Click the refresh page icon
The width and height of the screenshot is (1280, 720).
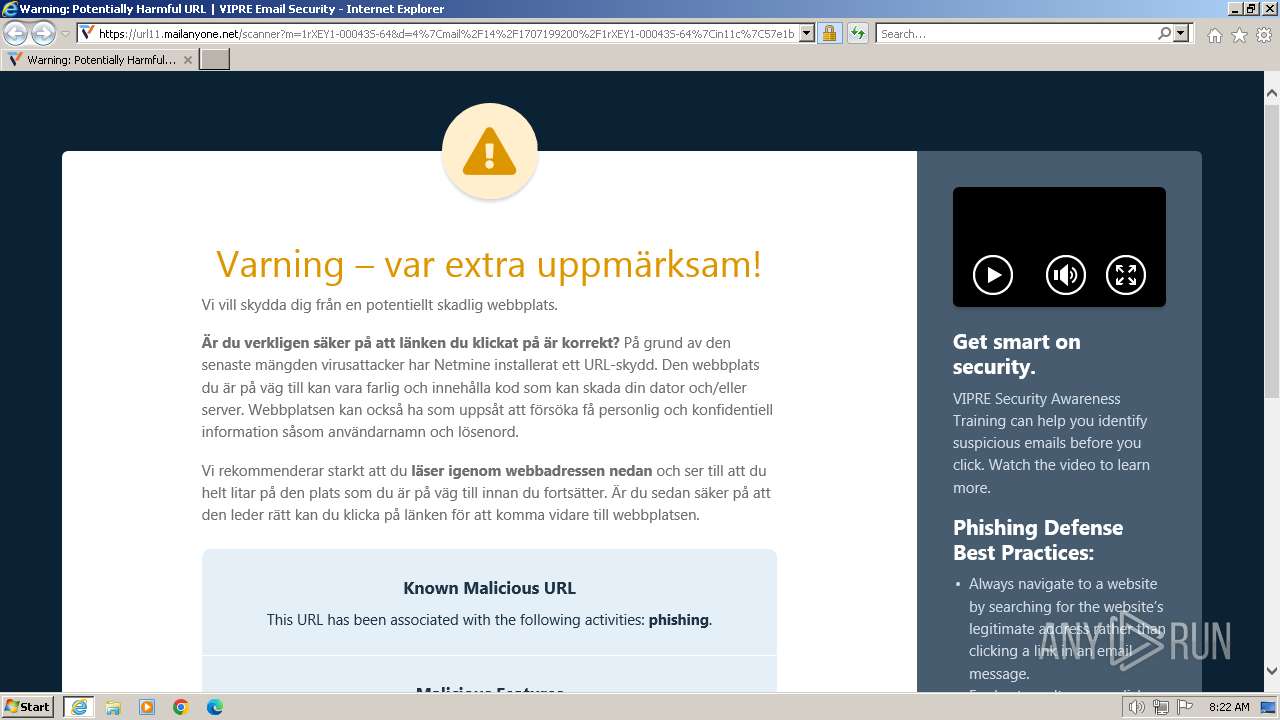[x=858, y=34]
